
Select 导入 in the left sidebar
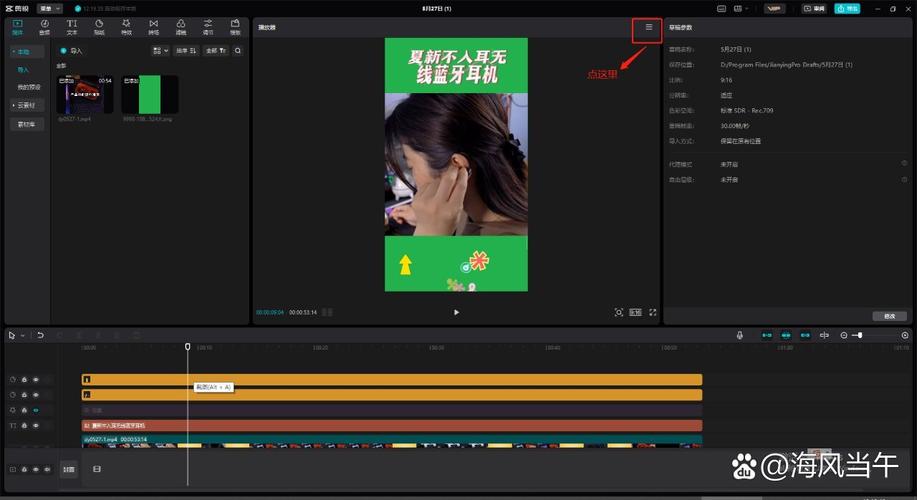23,70
